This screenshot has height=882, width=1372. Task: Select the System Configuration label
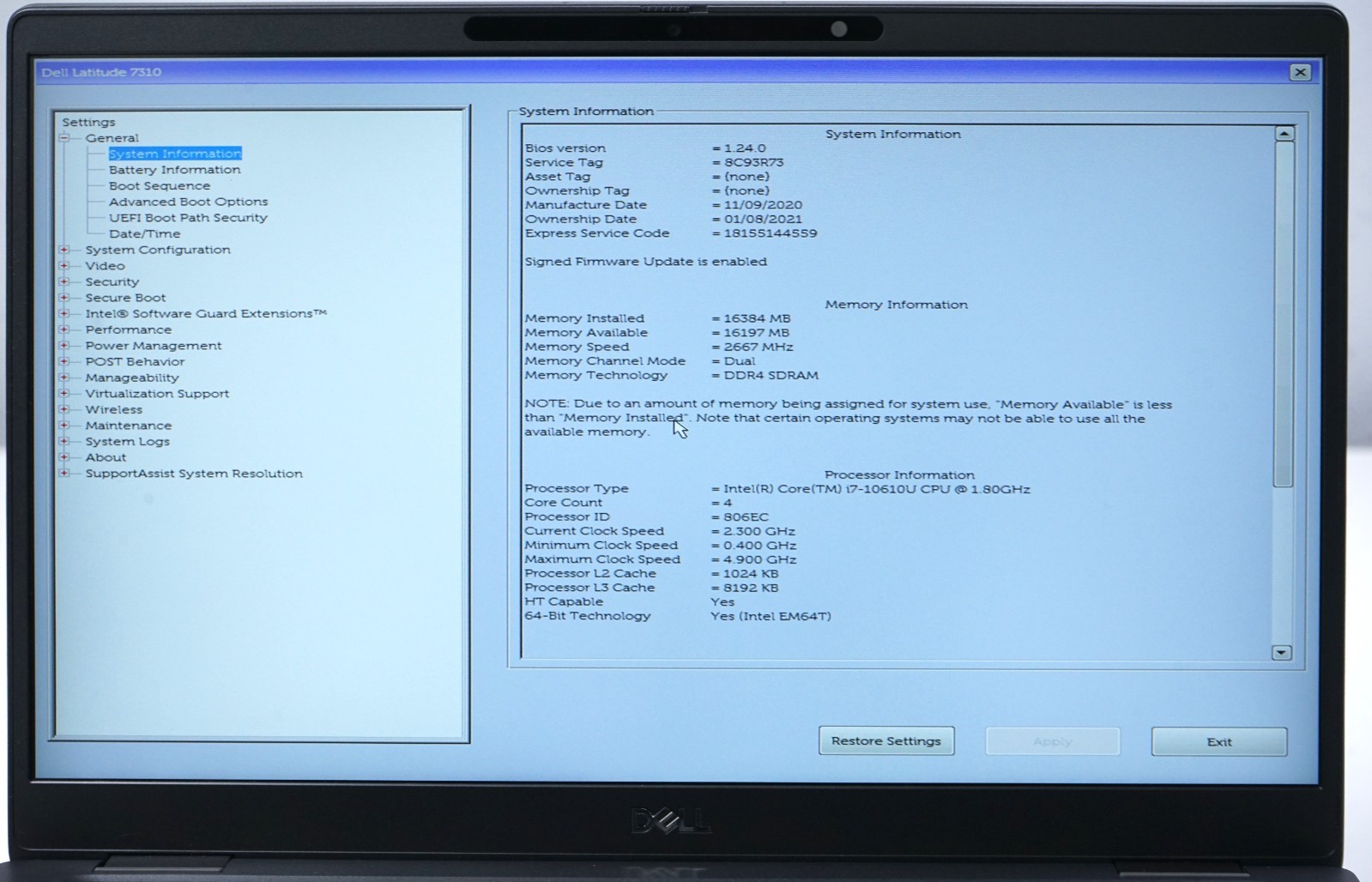158,250
